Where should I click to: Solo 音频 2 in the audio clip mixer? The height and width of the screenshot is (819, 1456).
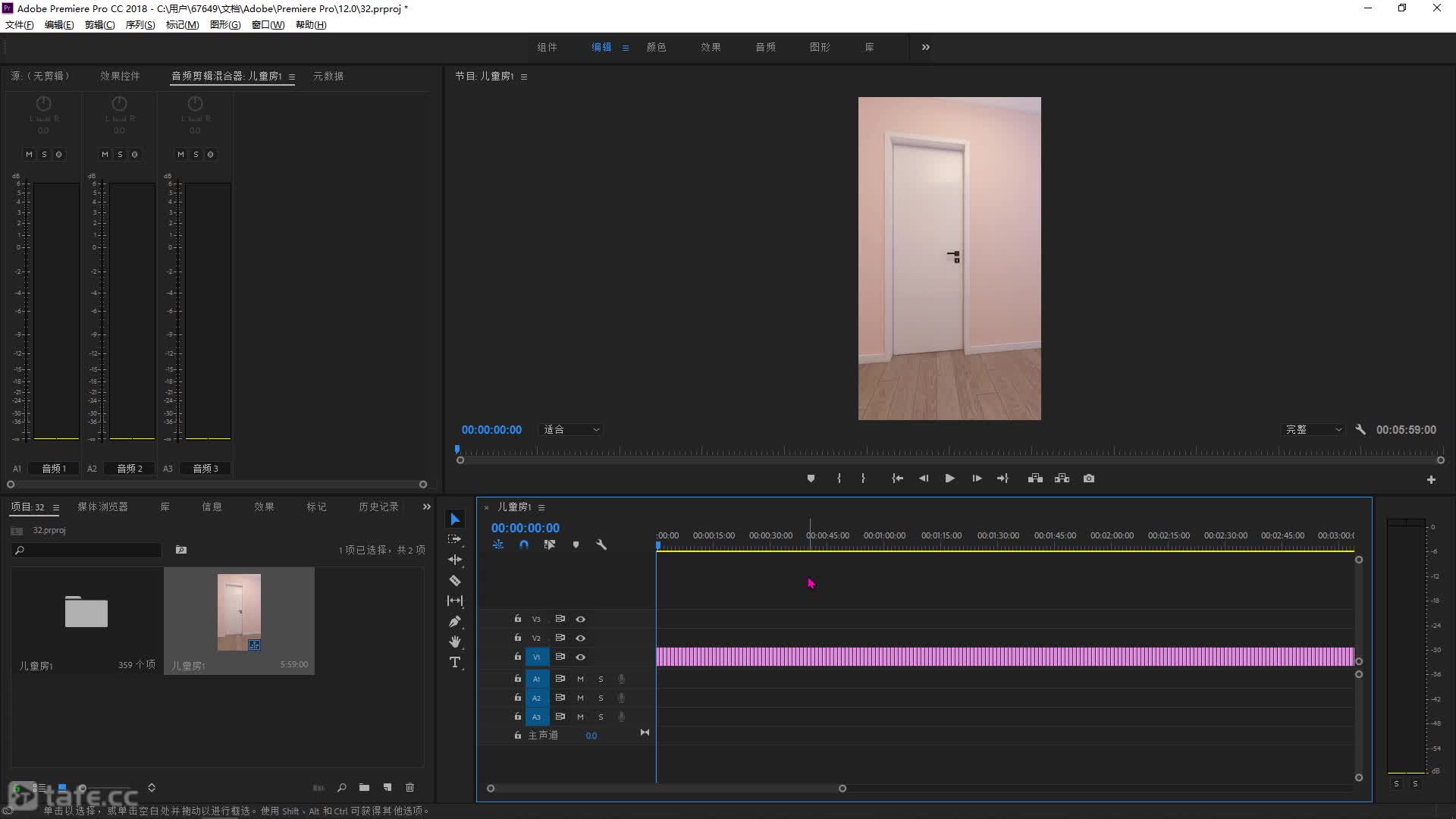(x=120, y=154)
